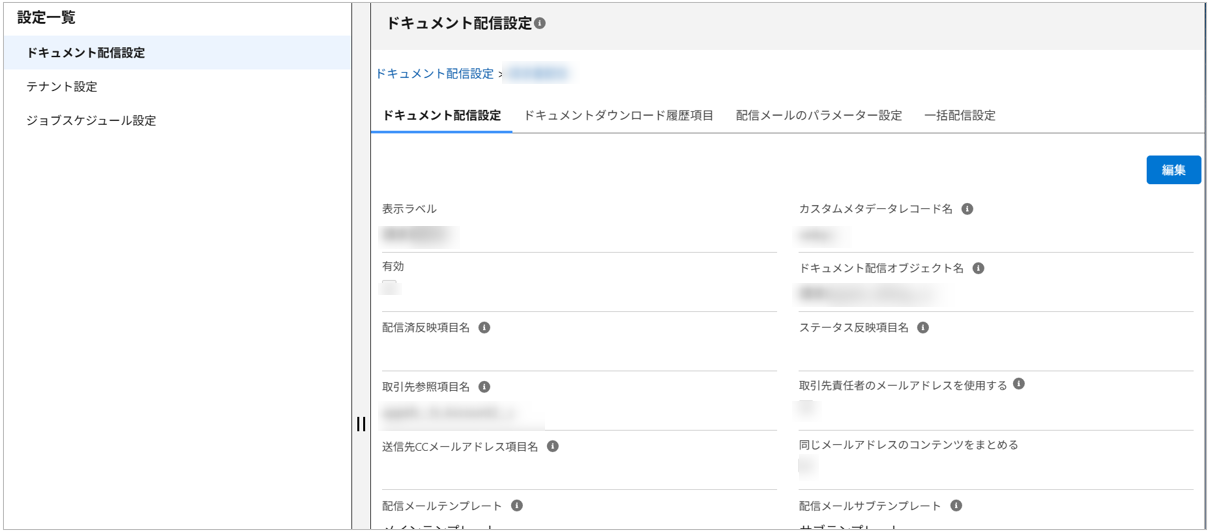Click info icon beside ドキュメント配信設定 page title
The image size is (1210, 531).
coord(540,23)
